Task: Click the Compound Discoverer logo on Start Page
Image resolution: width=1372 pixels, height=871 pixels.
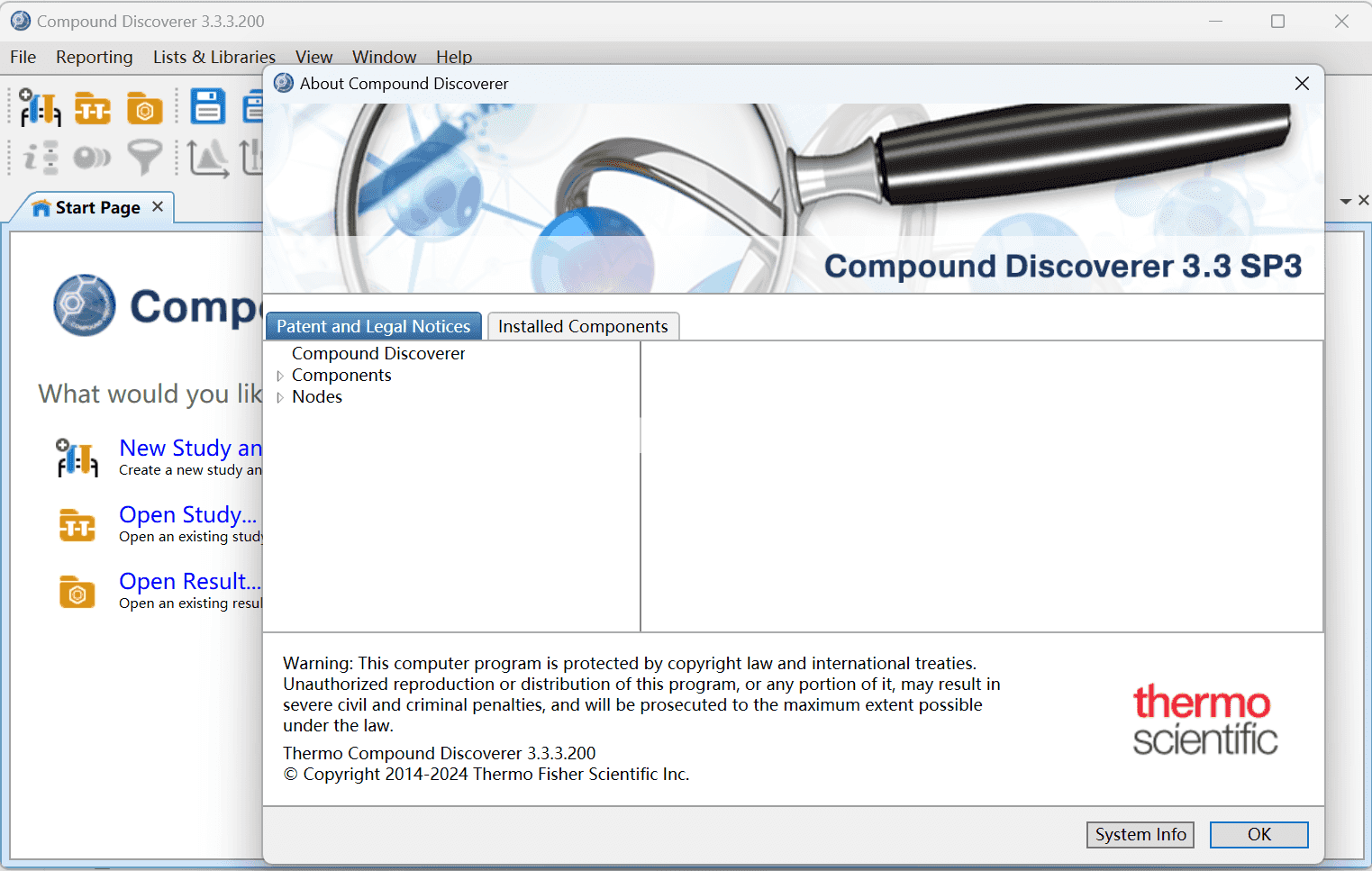Action: pos(85,305)
